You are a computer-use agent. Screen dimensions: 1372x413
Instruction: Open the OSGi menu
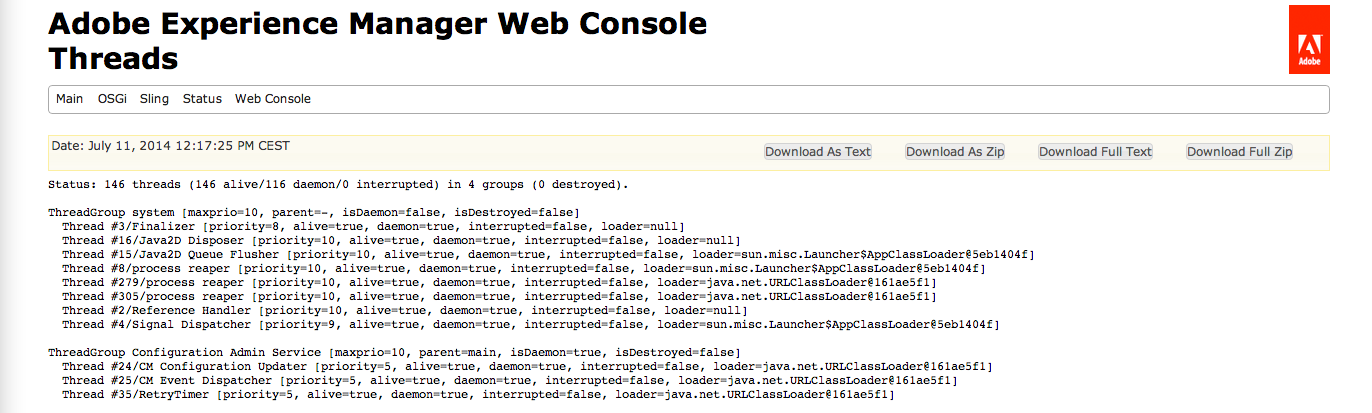[112, 99]
